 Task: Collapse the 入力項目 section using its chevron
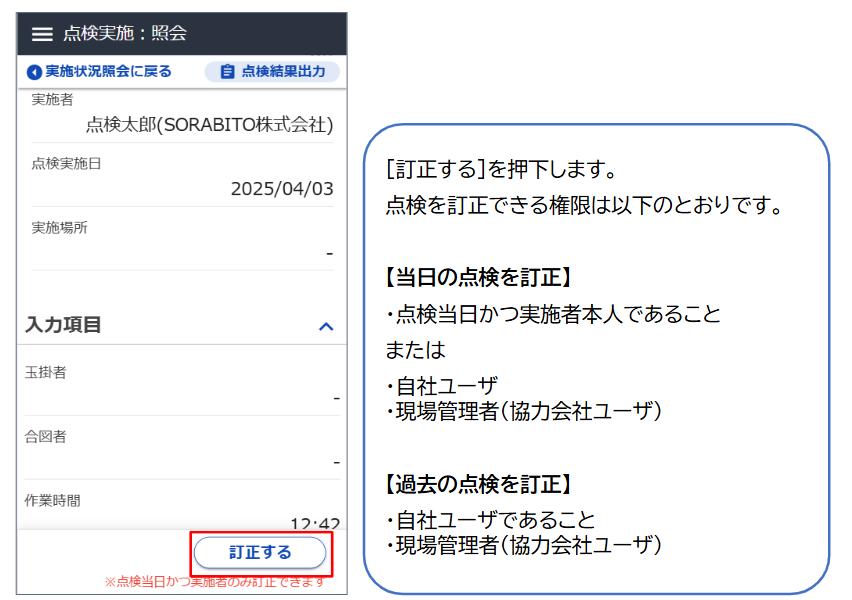pyautogui.click(x=324, y=324)
